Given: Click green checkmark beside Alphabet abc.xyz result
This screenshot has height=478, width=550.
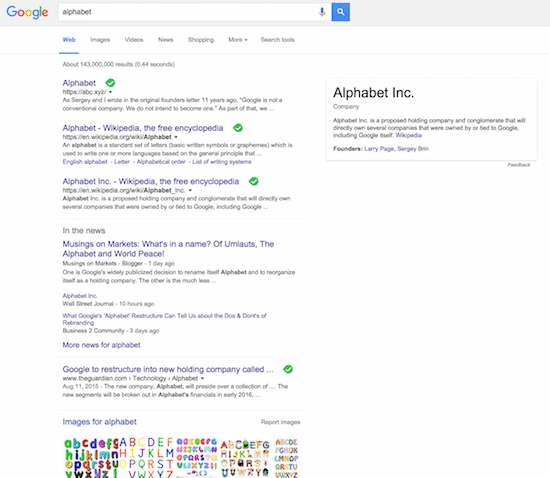Looking at the screenshot, I should pos(110,83).
